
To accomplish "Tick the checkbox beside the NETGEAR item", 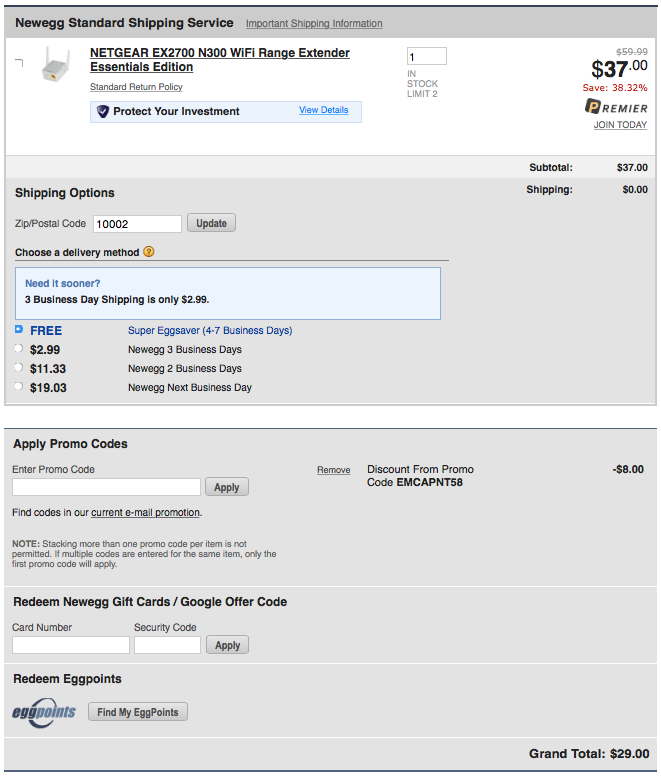I will pyautogui.click(x=19, y=63).
